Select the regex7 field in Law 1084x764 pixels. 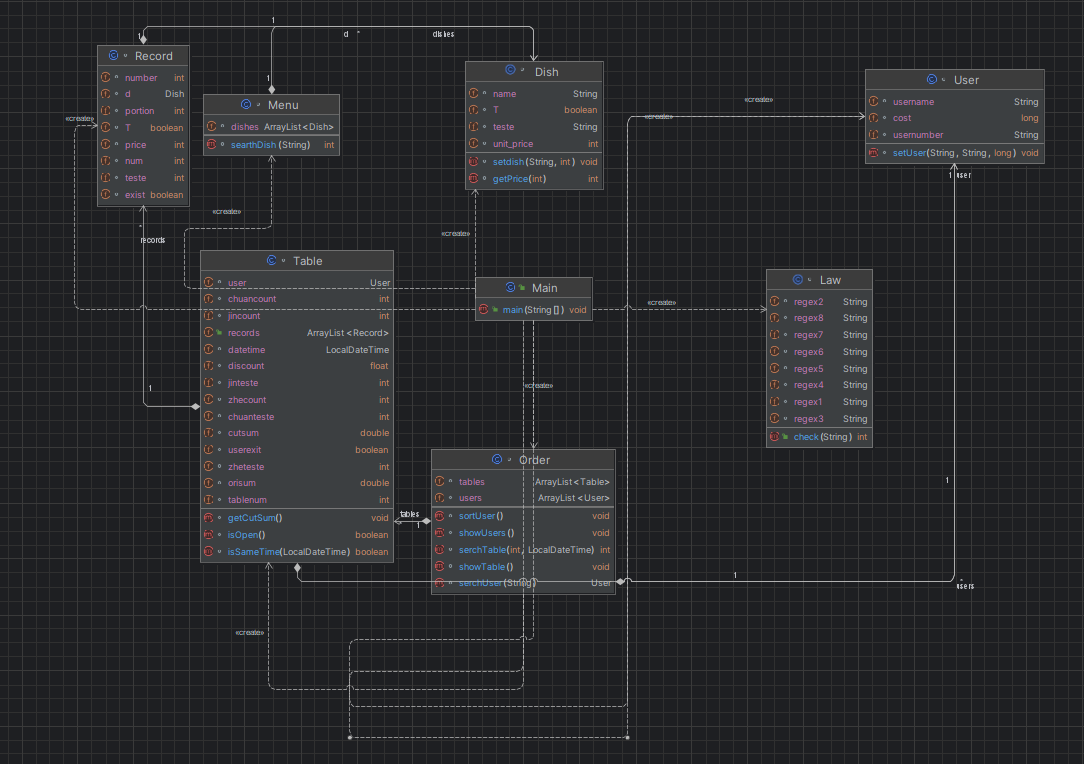pos(808,335)
